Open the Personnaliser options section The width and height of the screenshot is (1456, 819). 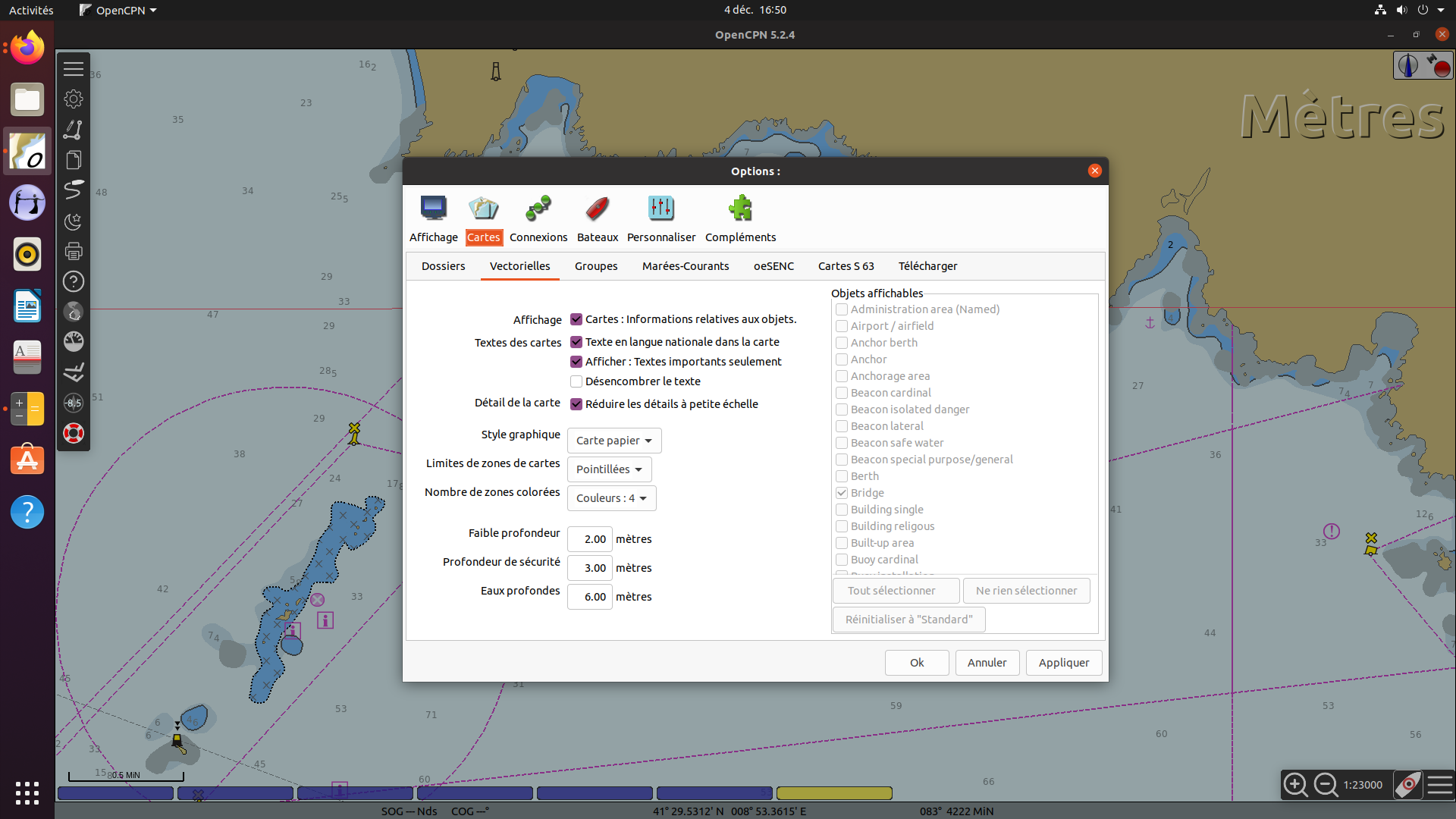pyautogui.click(x=661, y=218)
